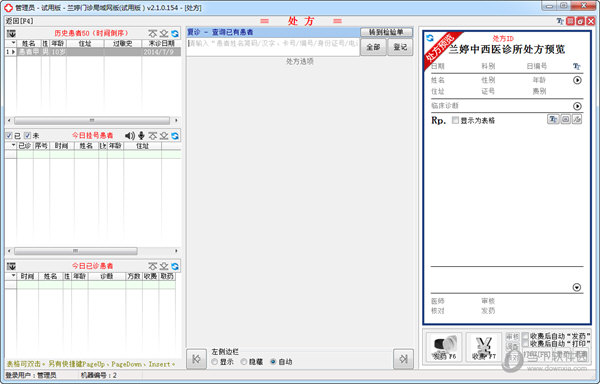The height and width of the screenshot is (384, 600).
Task: Go to next step with right arrow button
Action: [x=403, y=359]
